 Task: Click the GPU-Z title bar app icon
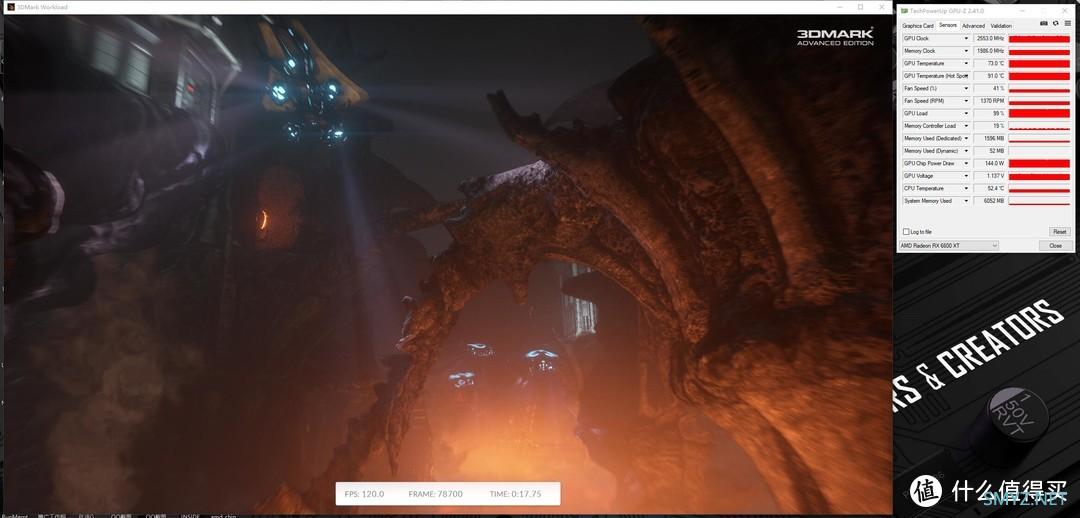905,10
